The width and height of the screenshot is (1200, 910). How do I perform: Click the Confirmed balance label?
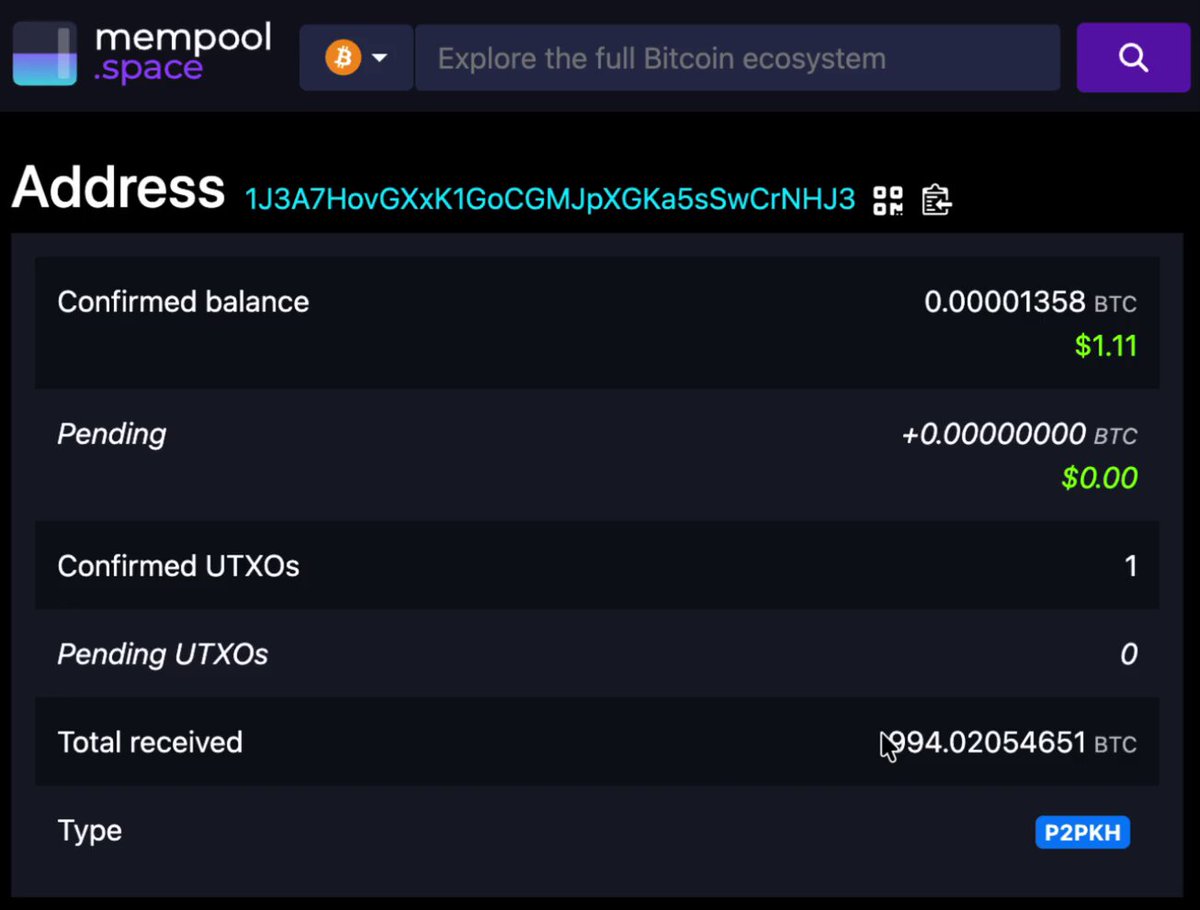click(183, 302)
